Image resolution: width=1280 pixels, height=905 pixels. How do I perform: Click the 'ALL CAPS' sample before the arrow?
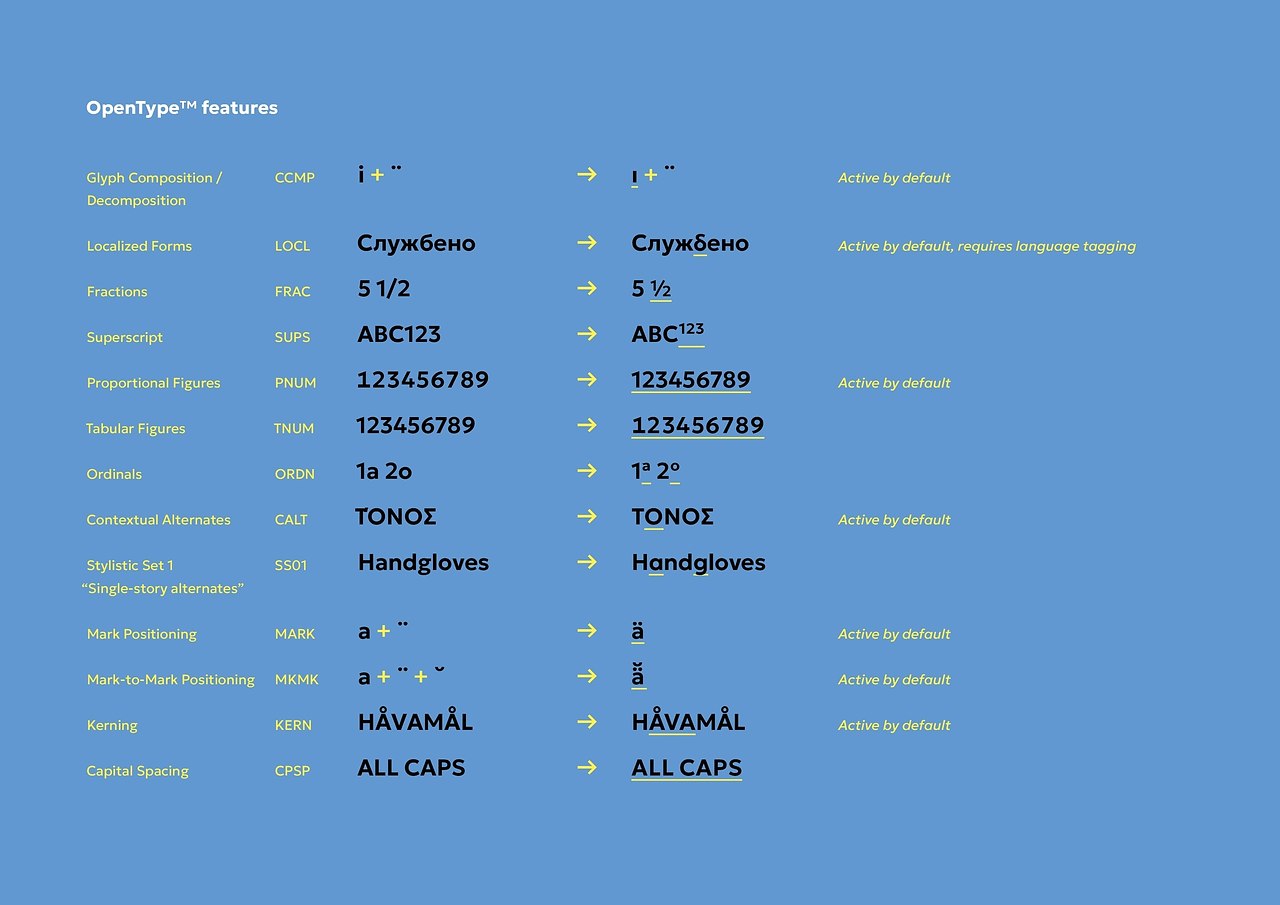[x=411, y=769]
